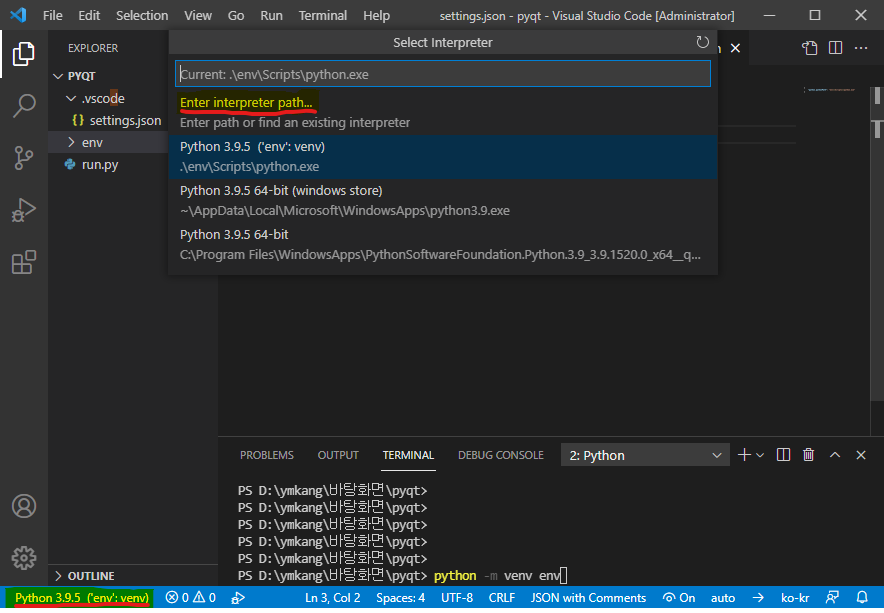Open the Accounts menu icon
Image resolution: width=884 pixels, height=613 pixels.
point(24,506)
